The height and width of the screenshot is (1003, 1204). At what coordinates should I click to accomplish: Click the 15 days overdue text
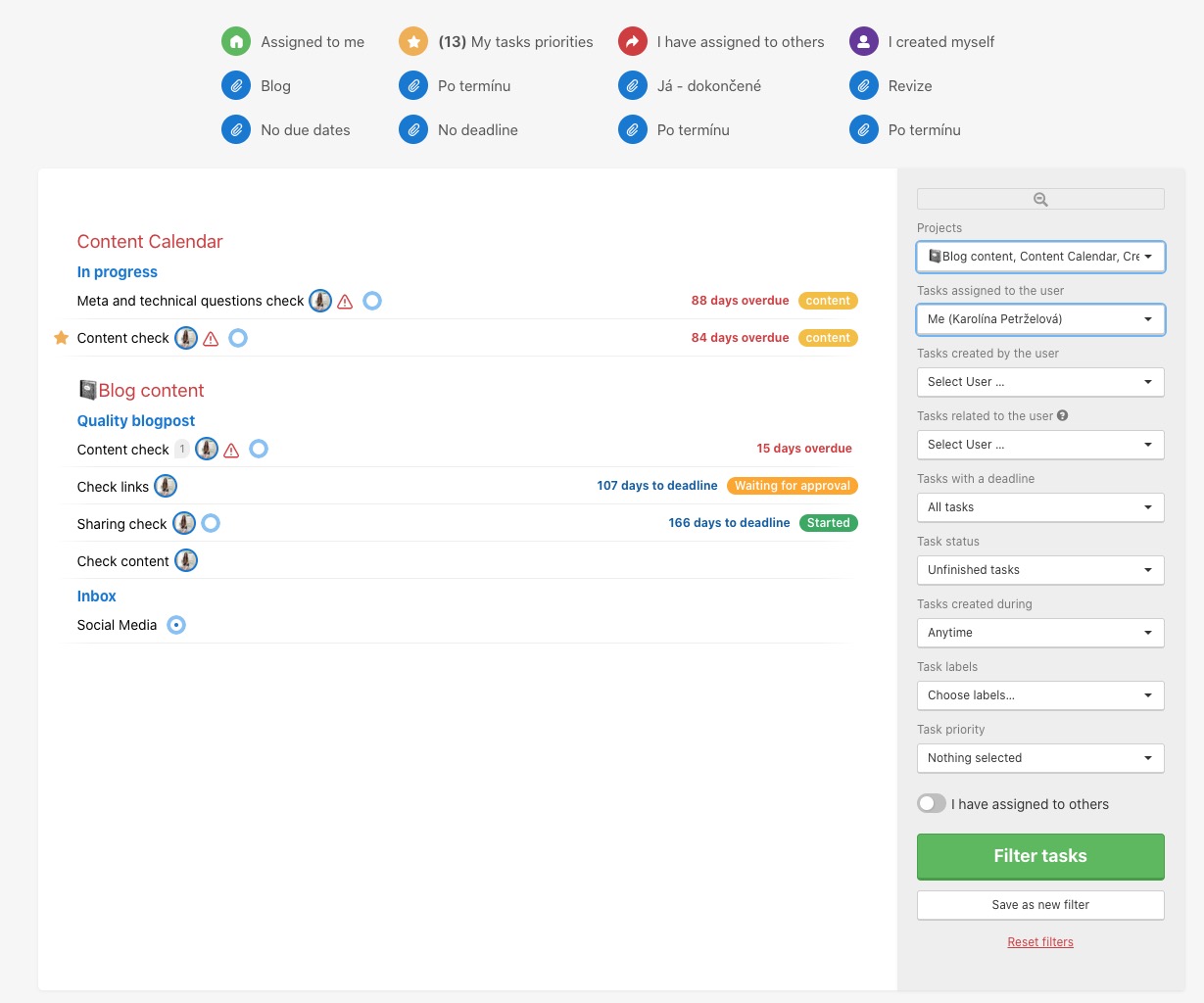coord(804,449)
